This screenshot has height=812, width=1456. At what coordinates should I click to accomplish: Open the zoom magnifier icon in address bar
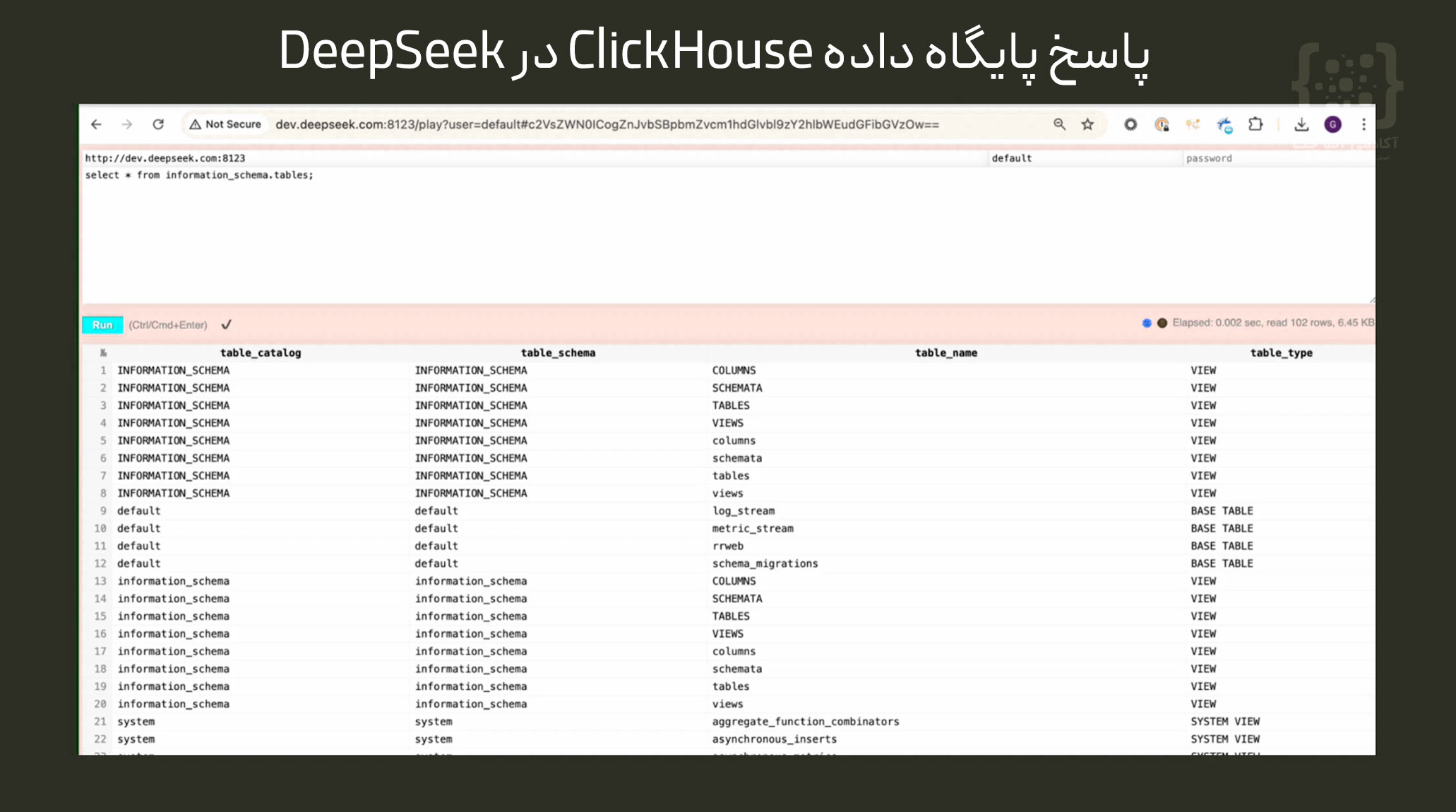pos(1059,124)
